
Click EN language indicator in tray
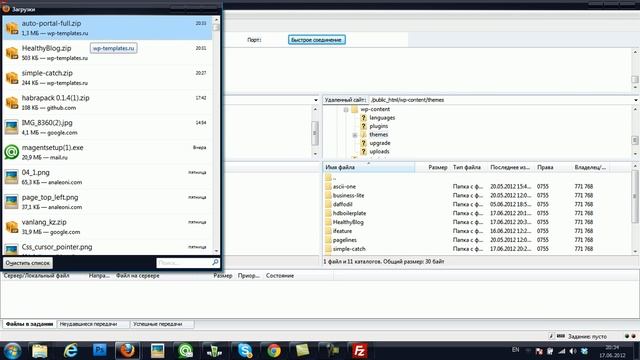click(x=516, y=350)
